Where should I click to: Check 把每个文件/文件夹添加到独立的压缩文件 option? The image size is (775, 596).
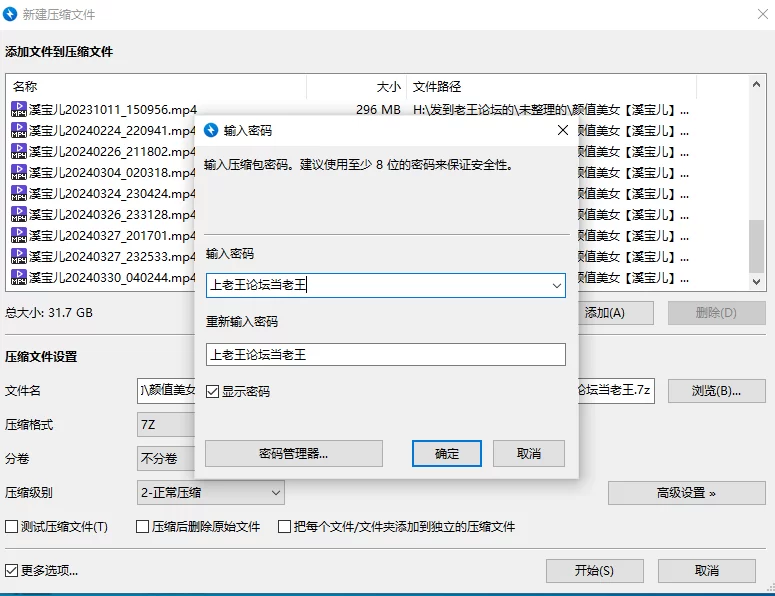coord(284,527)
